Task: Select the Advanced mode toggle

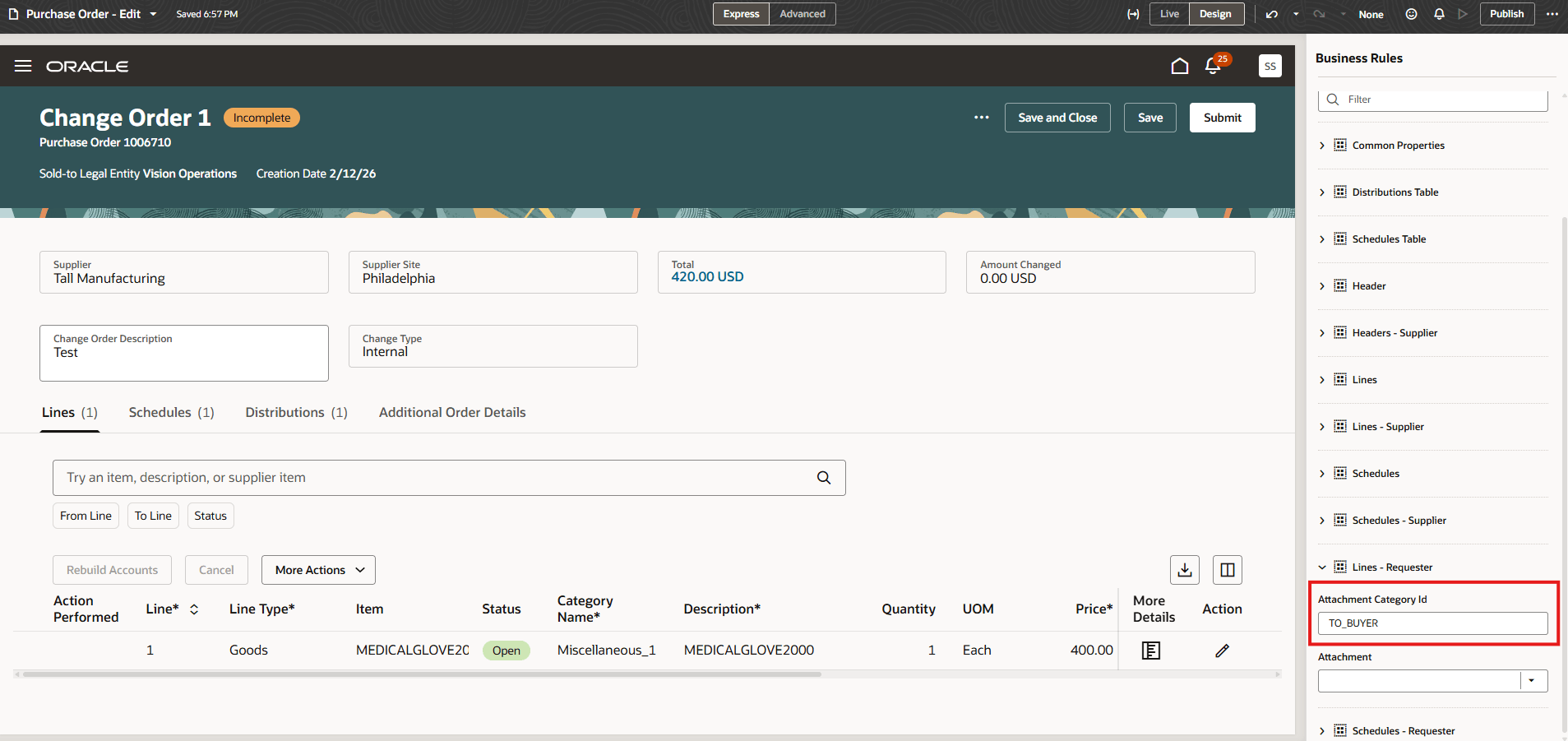Action: (802, 14)
